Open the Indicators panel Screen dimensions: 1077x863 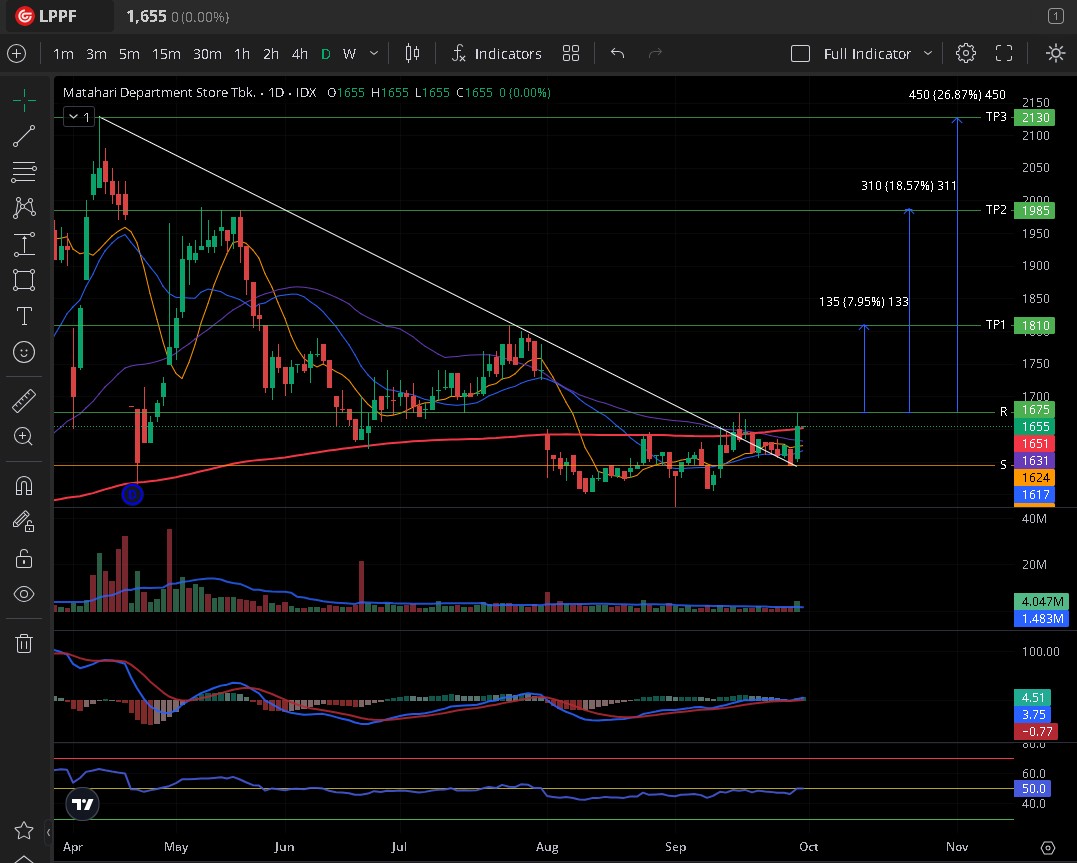point(496,53)
